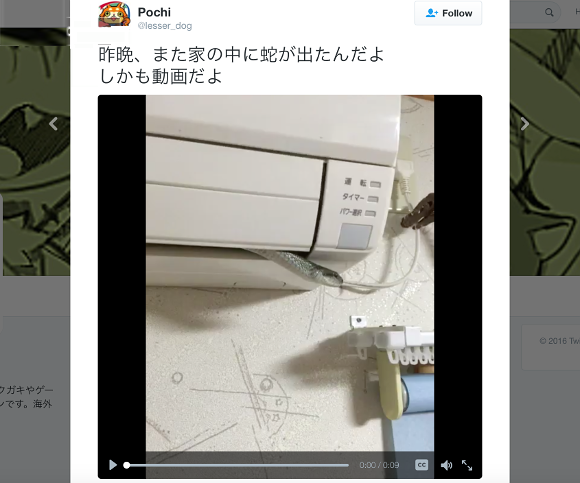
Task: Click the video time display 0:00 / 0:09
Action: [x=379, y=465]
